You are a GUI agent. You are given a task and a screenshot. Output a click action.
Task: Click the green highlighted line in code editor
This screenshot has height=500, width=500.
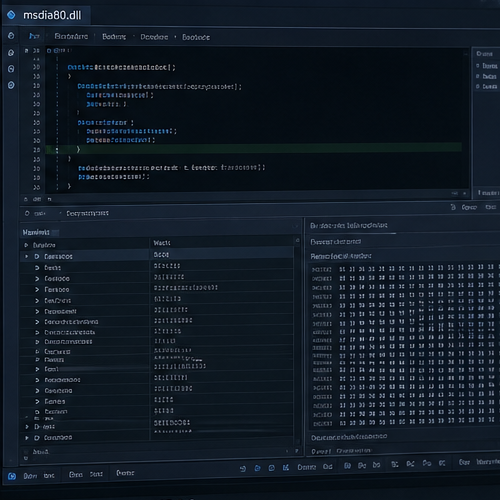point(253,149)
